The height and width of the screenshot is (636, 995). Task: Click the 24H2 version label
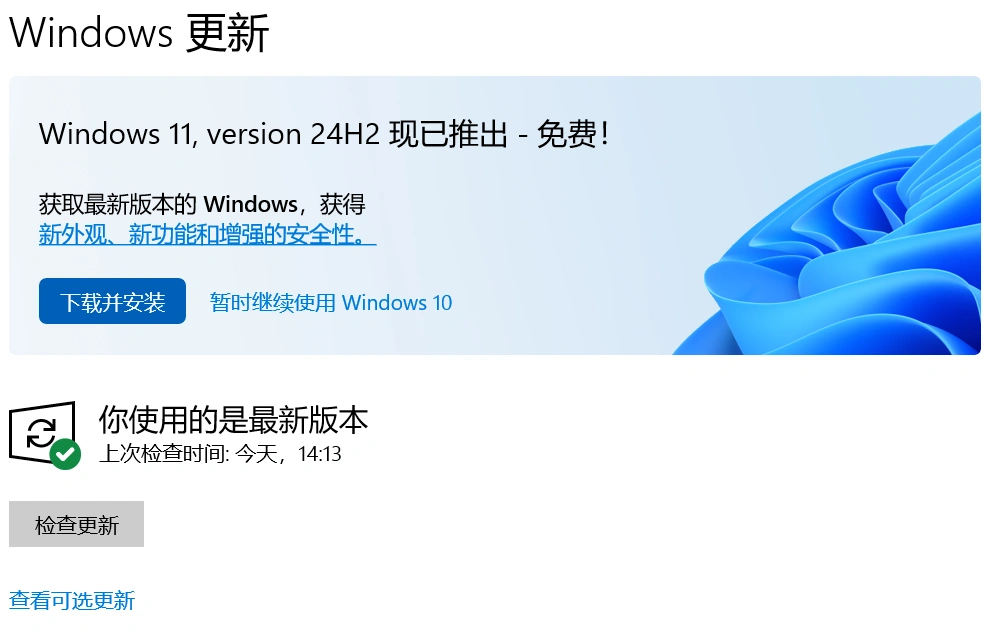(345, 134)
